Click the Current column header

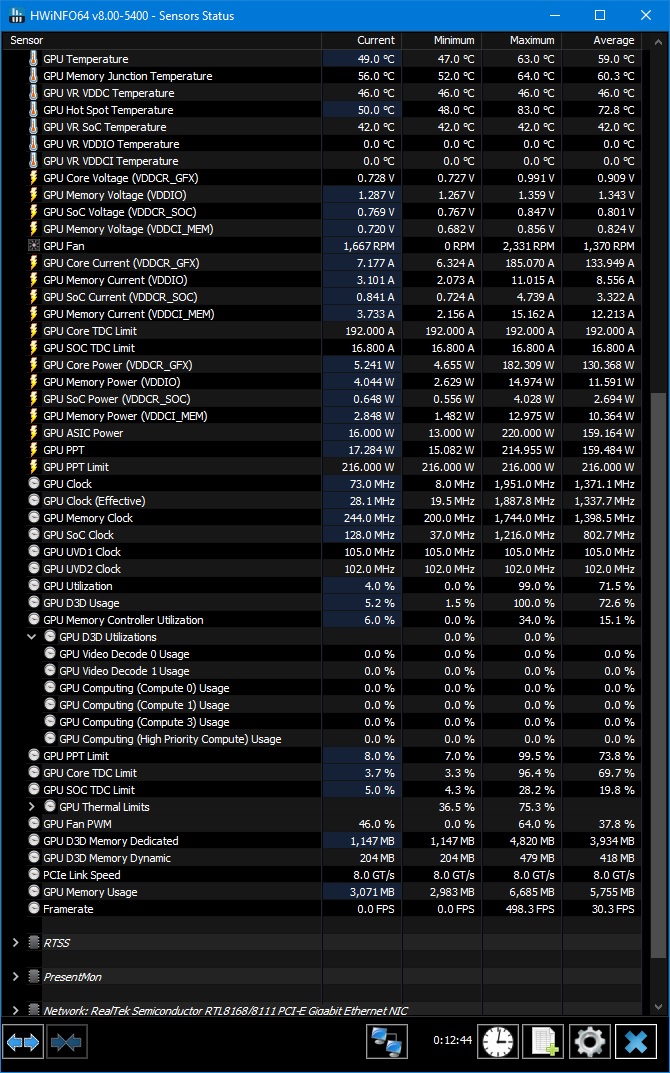pyautogui.click(x=362, y=40)
